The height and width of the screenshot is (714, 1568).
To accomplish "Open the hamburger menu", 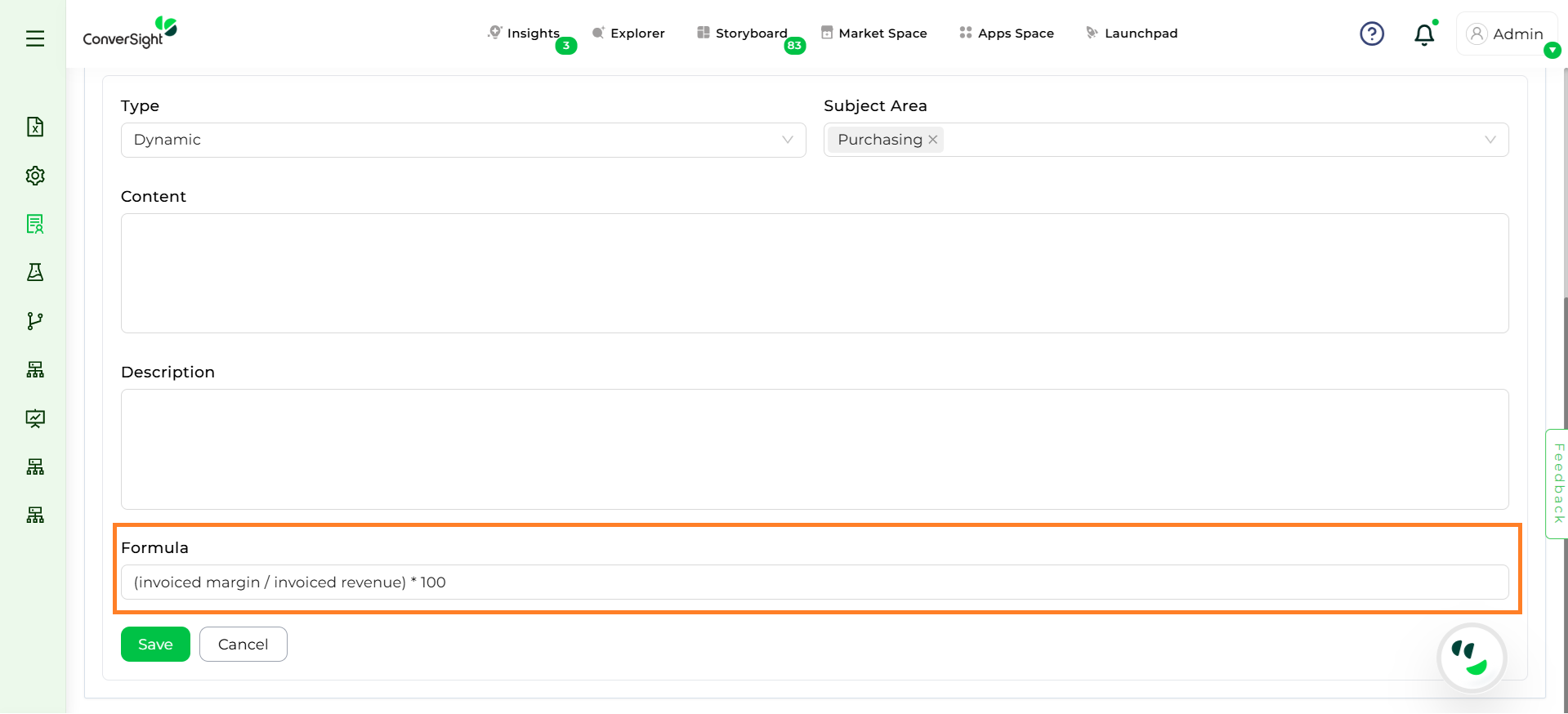I will 35,38.
